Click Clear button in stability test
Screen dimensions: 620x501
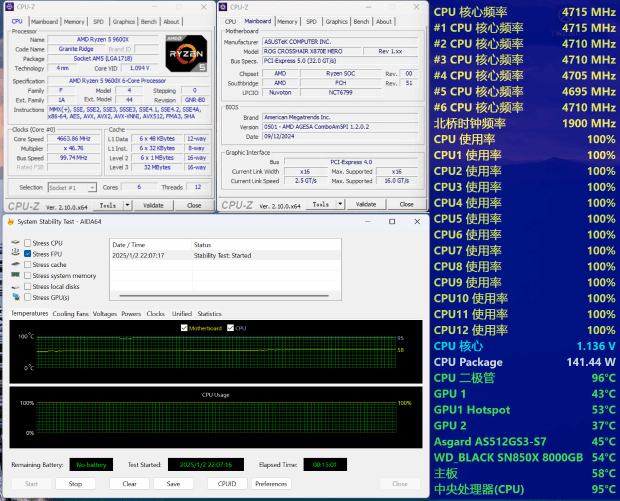(129, 484)
